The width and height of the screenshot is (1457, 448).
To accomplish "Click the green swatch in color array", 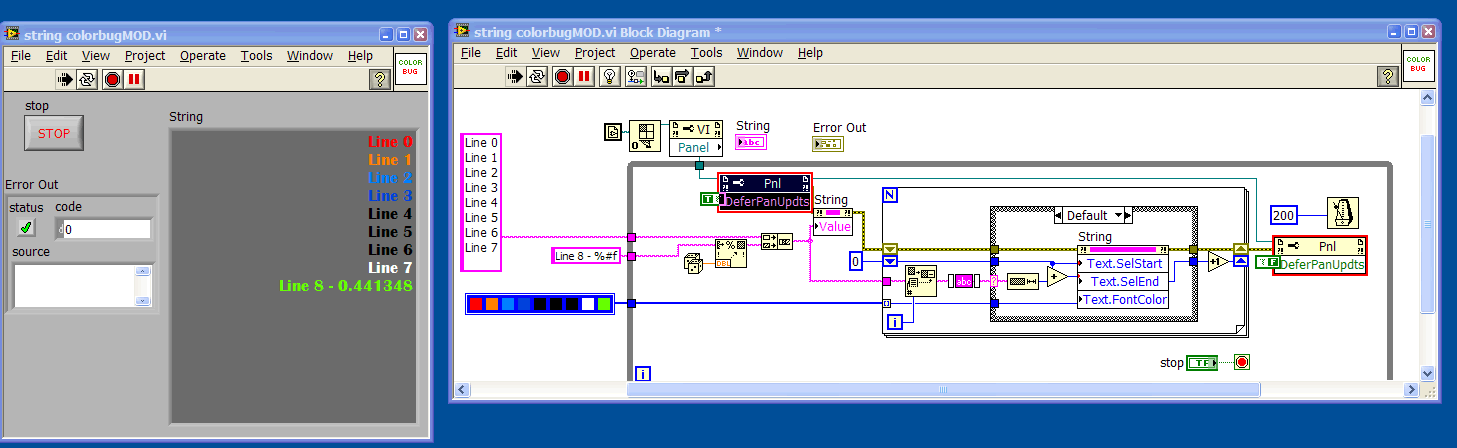I will pyautogui.click(x=603, y=304).
